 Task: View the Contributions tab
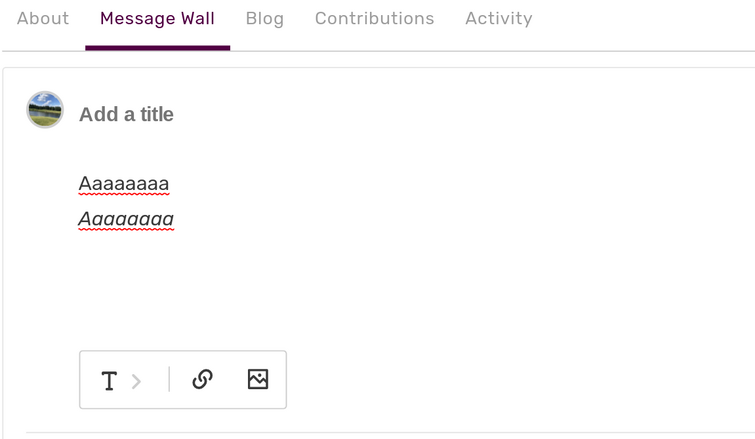pyautogui.click(x=375, y=18)
